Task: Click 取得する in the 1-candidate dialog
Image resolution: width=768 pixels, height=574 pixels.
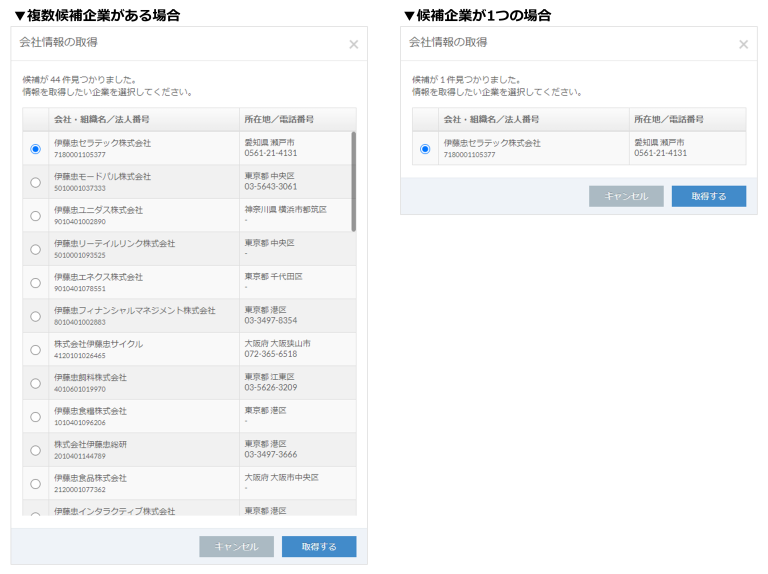Action: (709, 196)
